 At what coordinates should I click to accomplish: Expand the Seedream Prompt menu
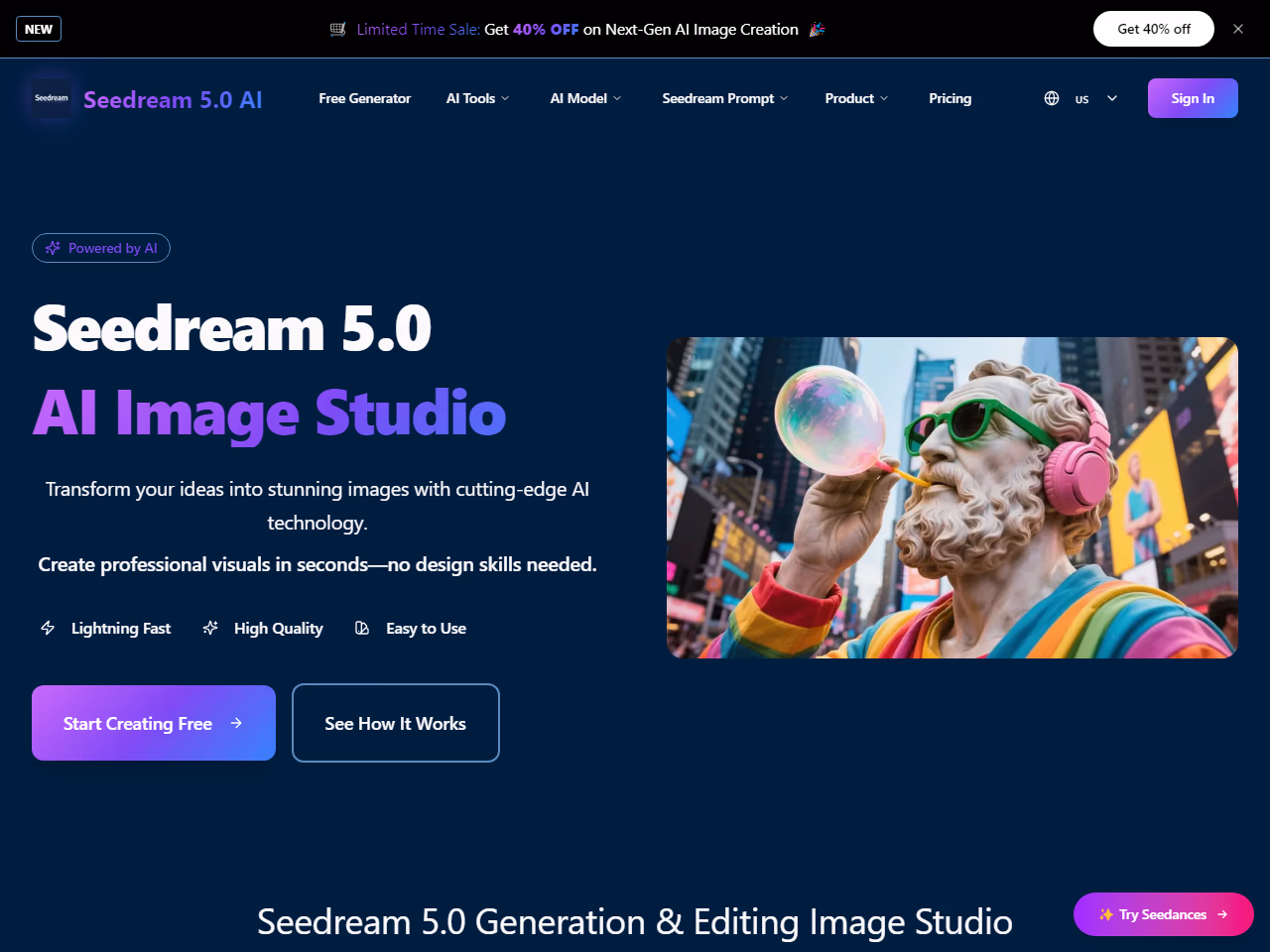coord(724,98)
